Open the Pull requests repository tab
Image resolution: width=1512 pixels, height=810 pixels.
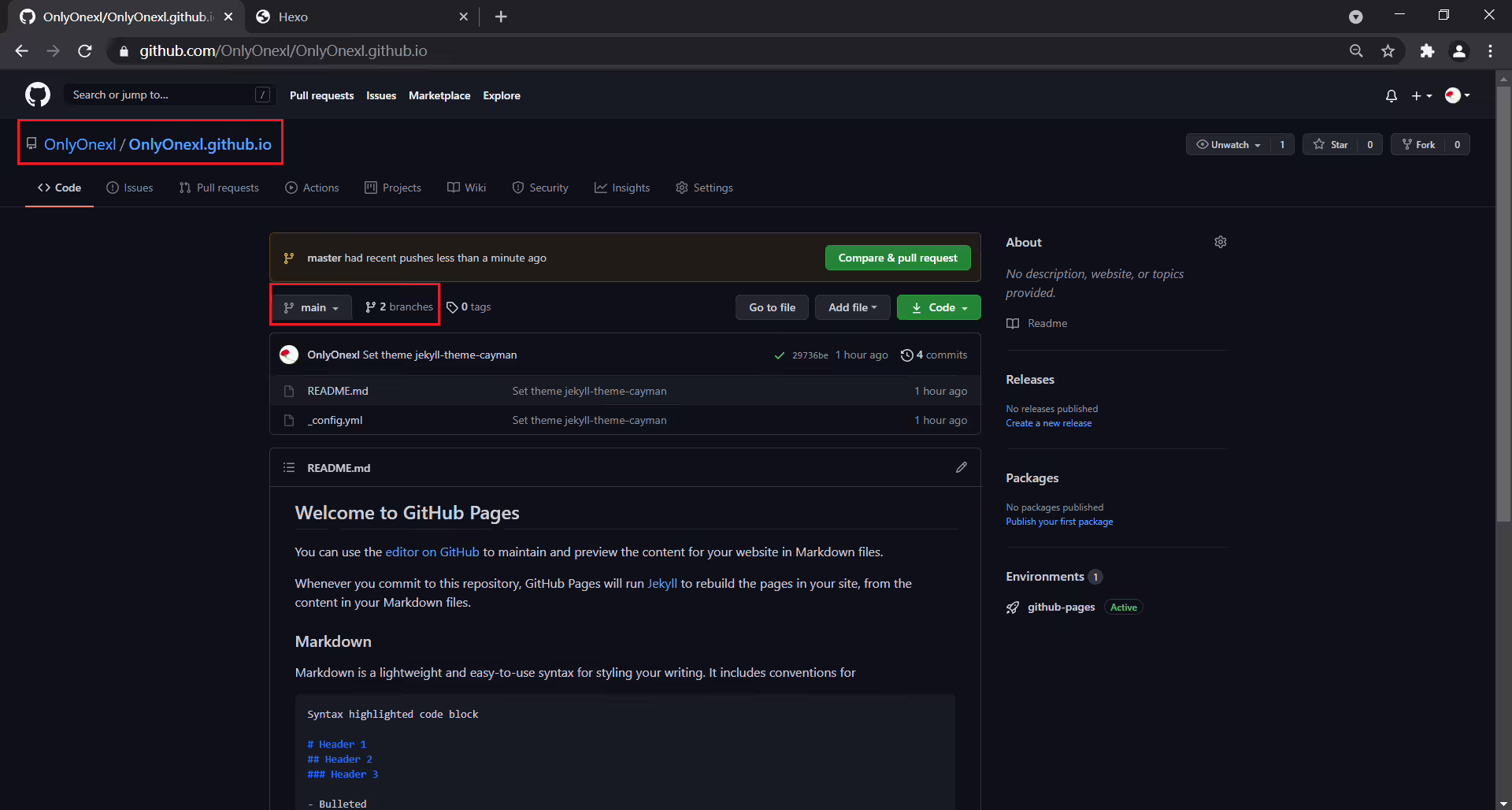click(219, 188)
